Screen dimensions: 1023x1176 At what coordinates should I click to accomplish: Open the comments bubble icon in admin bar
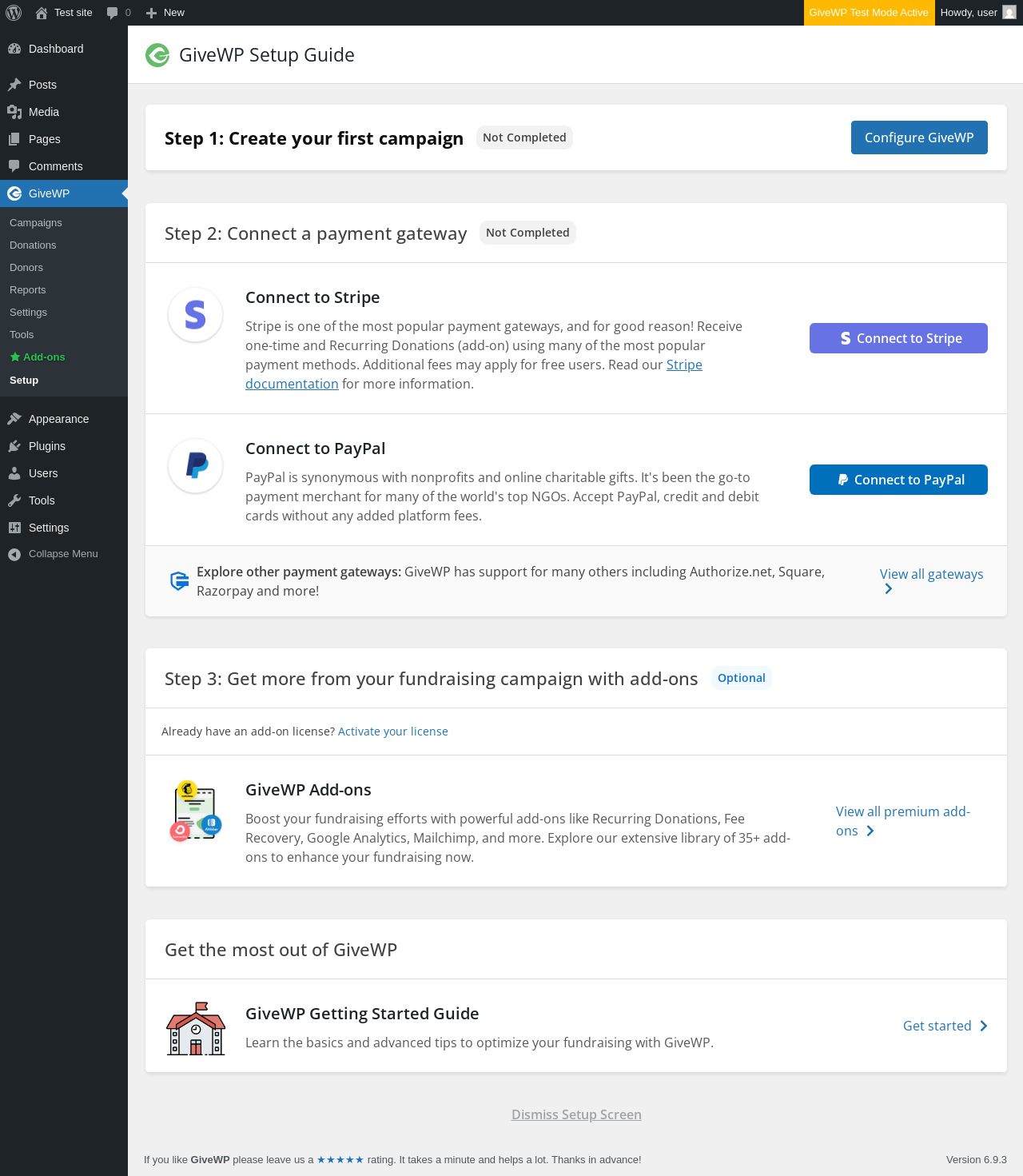[x=113, y=13]
